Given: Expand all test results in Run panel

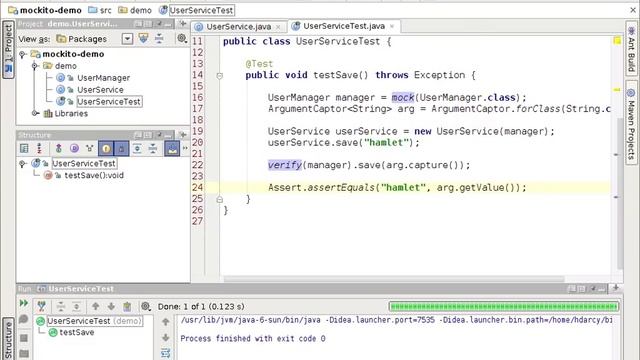Looking at the screenshot, I should pos(76,306).
